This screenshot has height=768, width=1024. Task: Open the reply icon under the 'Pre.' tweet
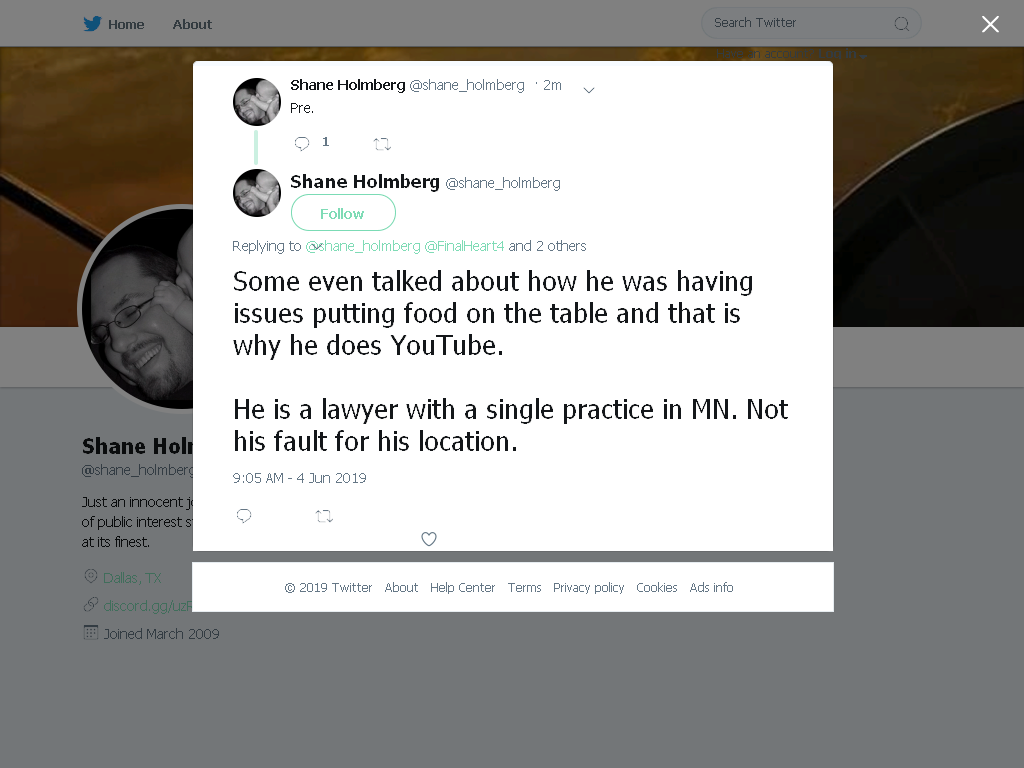pos(302,144)
